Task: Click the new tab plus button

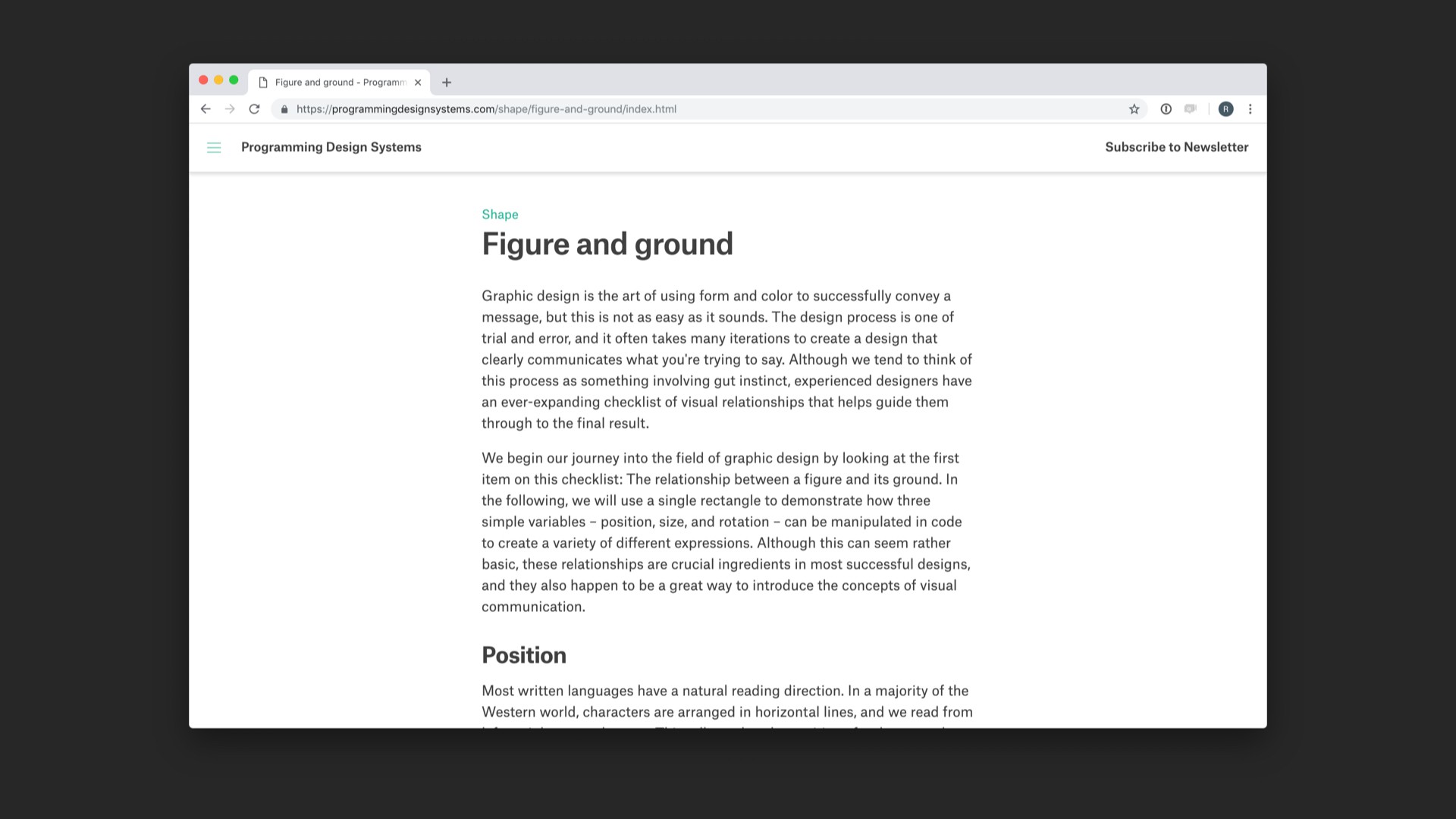Action: click(x=447, y=82)
